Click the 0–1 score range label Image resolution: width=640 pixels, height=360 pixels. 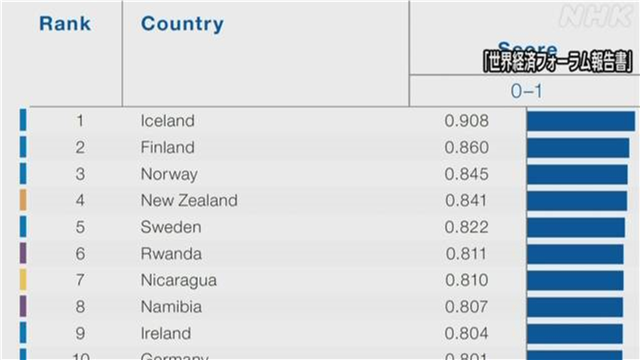pyautogui.click(x=527, y=91)
